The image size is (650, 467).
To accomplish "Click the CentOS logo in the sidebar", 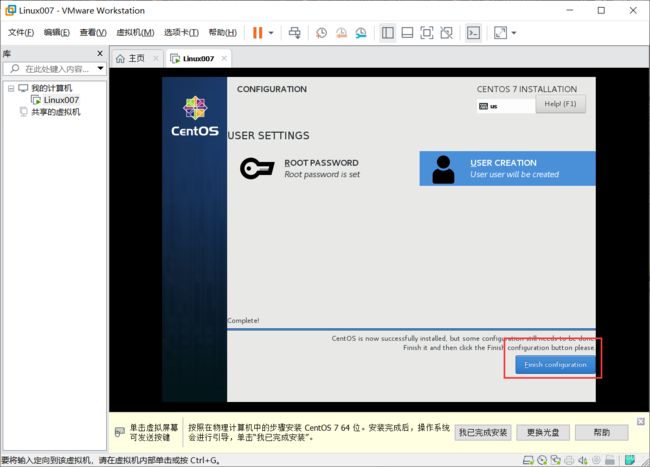I will pyautogui.click(x=195, y=116).
